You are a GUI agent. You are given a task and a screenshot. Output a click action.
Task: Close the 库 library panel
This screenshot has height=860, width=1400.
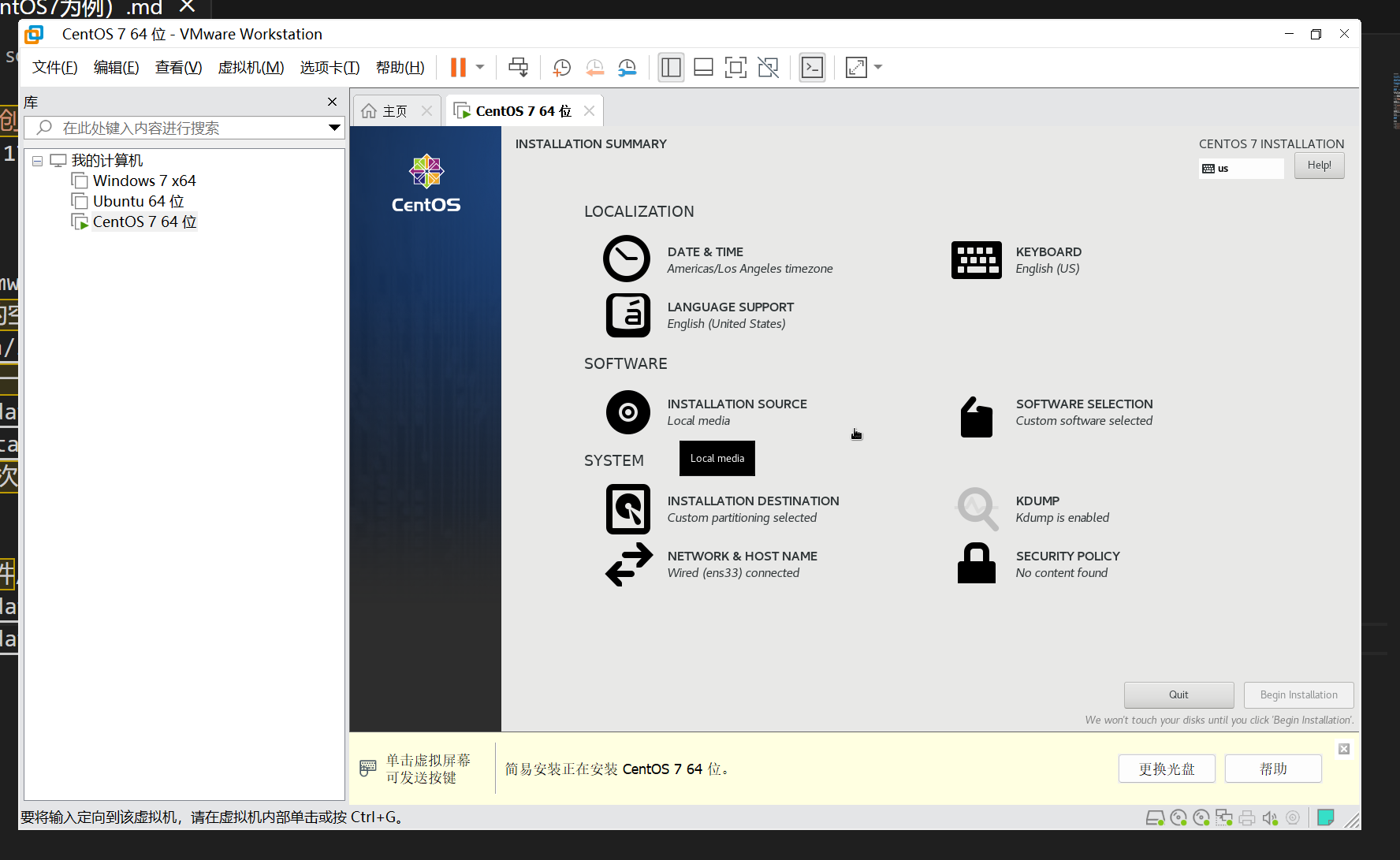pos(332,102)
